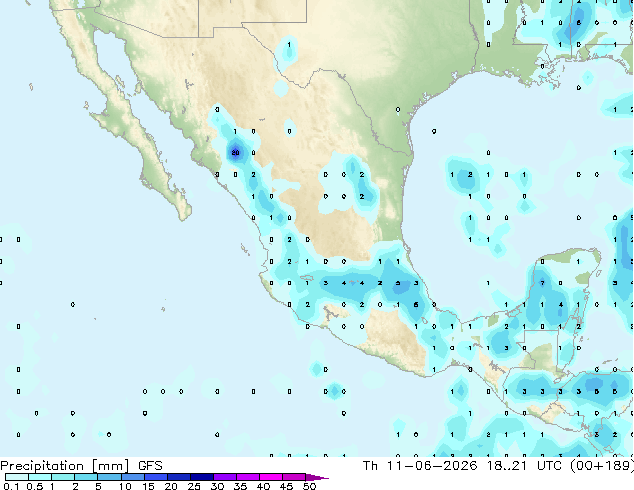Click the '40' legend scale label
The image size is (634, 490).
click(263, 486)
